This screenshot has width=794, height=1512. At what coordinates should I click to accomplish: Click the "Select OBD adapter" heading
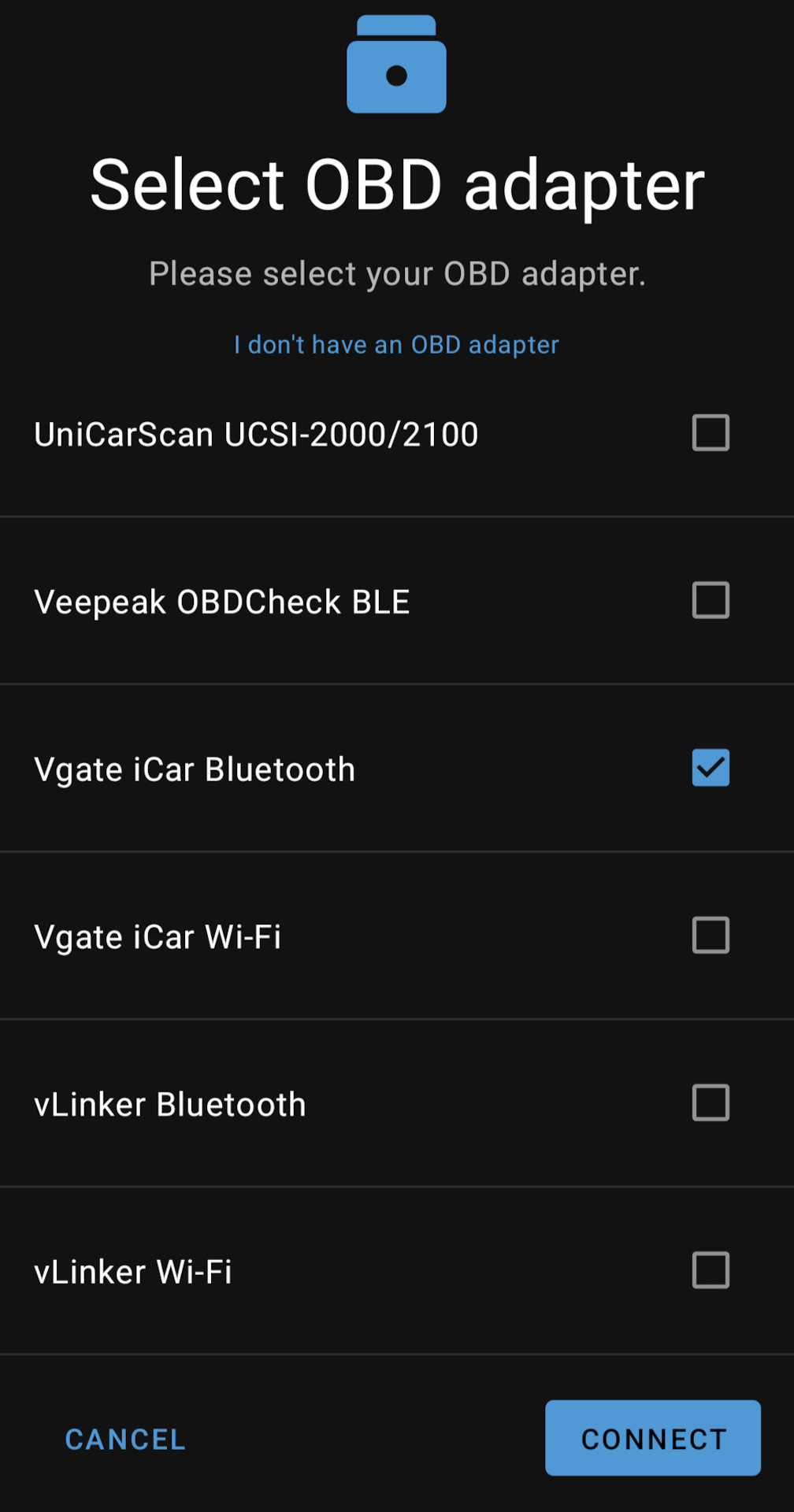click(x=397, y=185)
